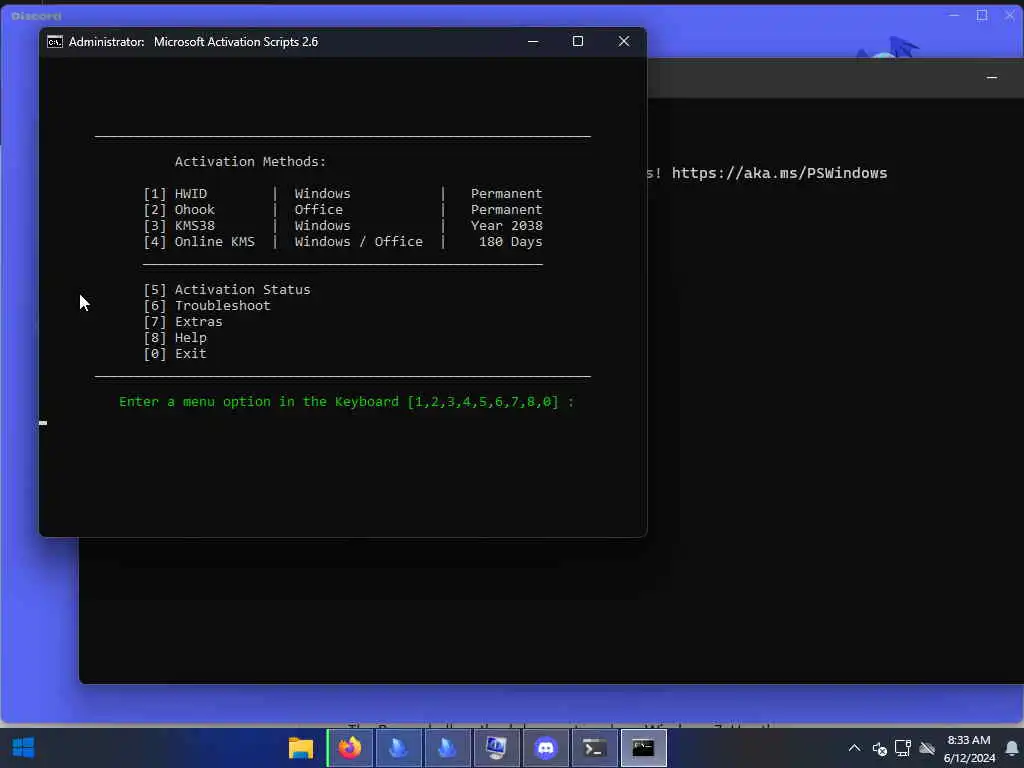1024x768 pixels.
Task: Minimize the PowerShell window behind
Action: click(x=992, y=78)
